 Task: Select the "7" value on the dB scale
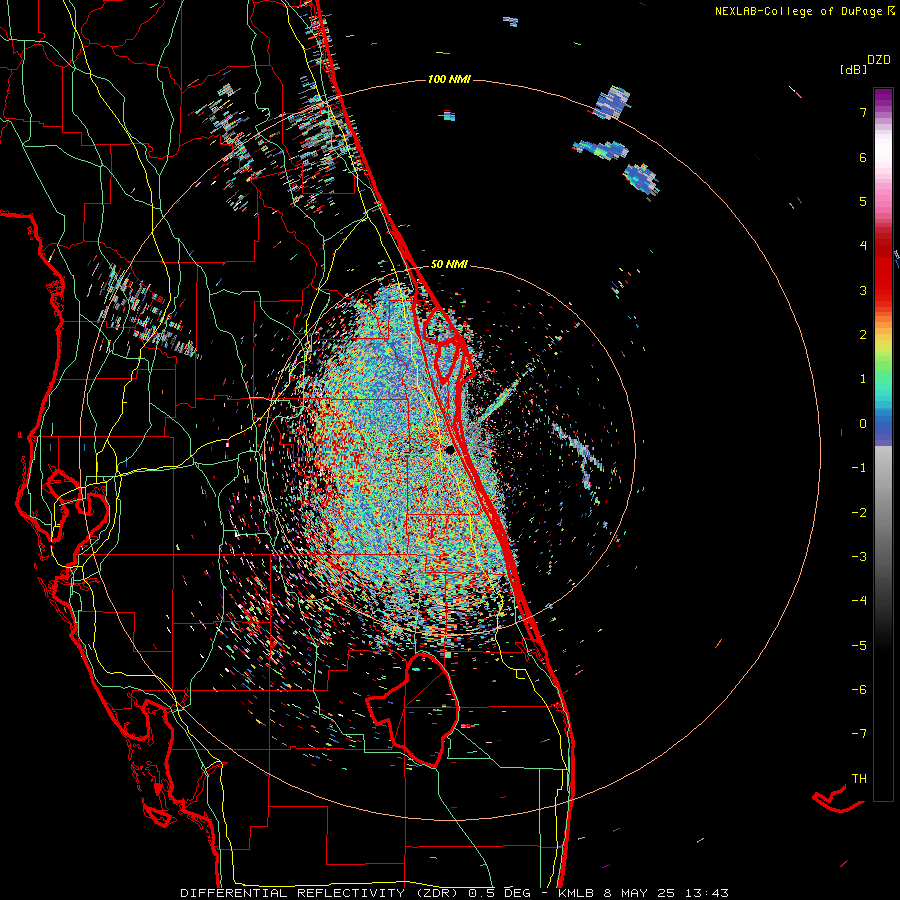(x=863, y=112)
